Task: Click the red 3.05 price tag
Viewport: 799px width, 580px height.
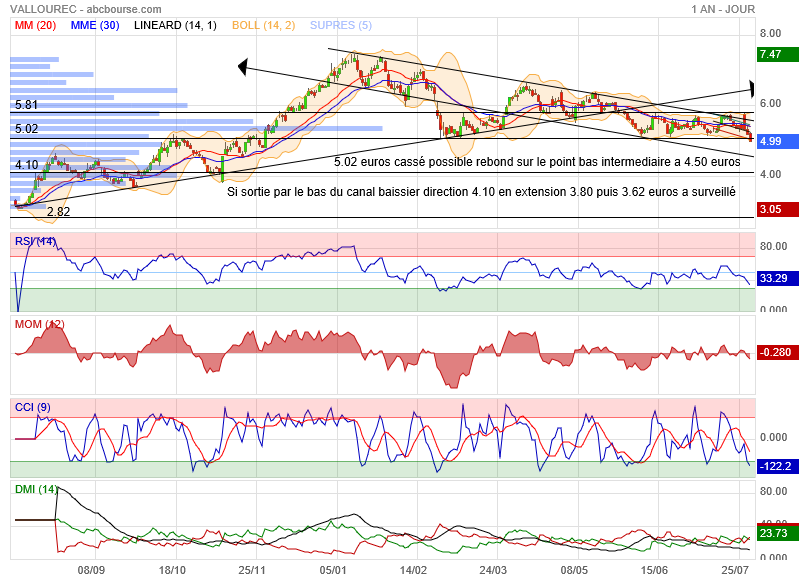Action: coord(770,209)
